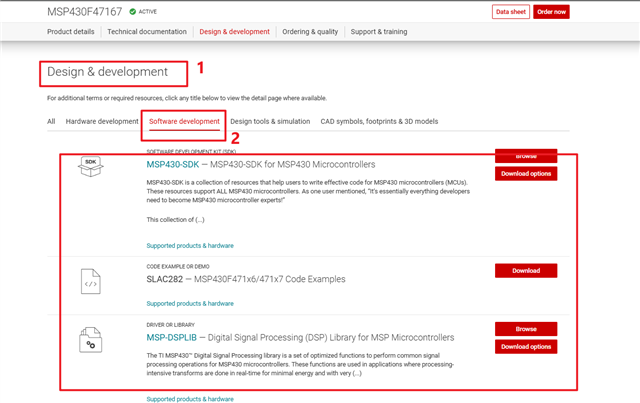640x403 pixels.
Task: Open Supported products & hardware under MSP-DSPLIB
Action: click(x=190, y=399)
